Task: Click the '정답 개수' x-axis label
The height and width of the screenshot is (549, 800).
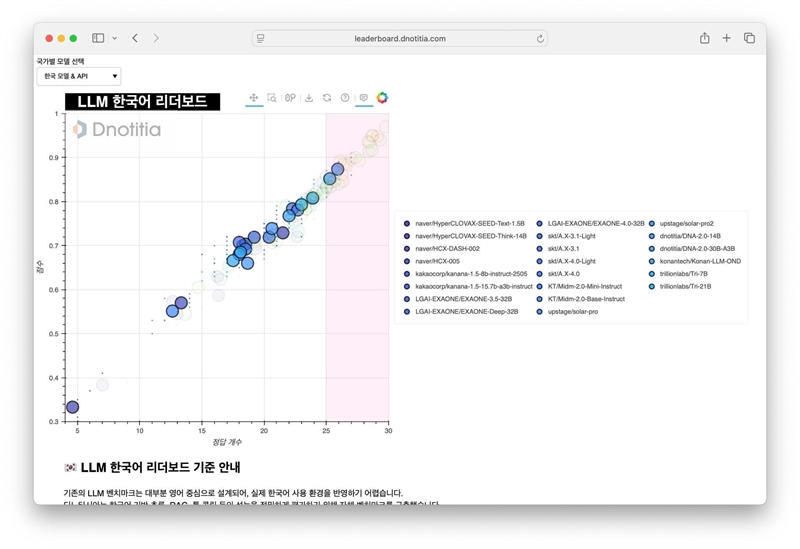Action: point(227,442)
